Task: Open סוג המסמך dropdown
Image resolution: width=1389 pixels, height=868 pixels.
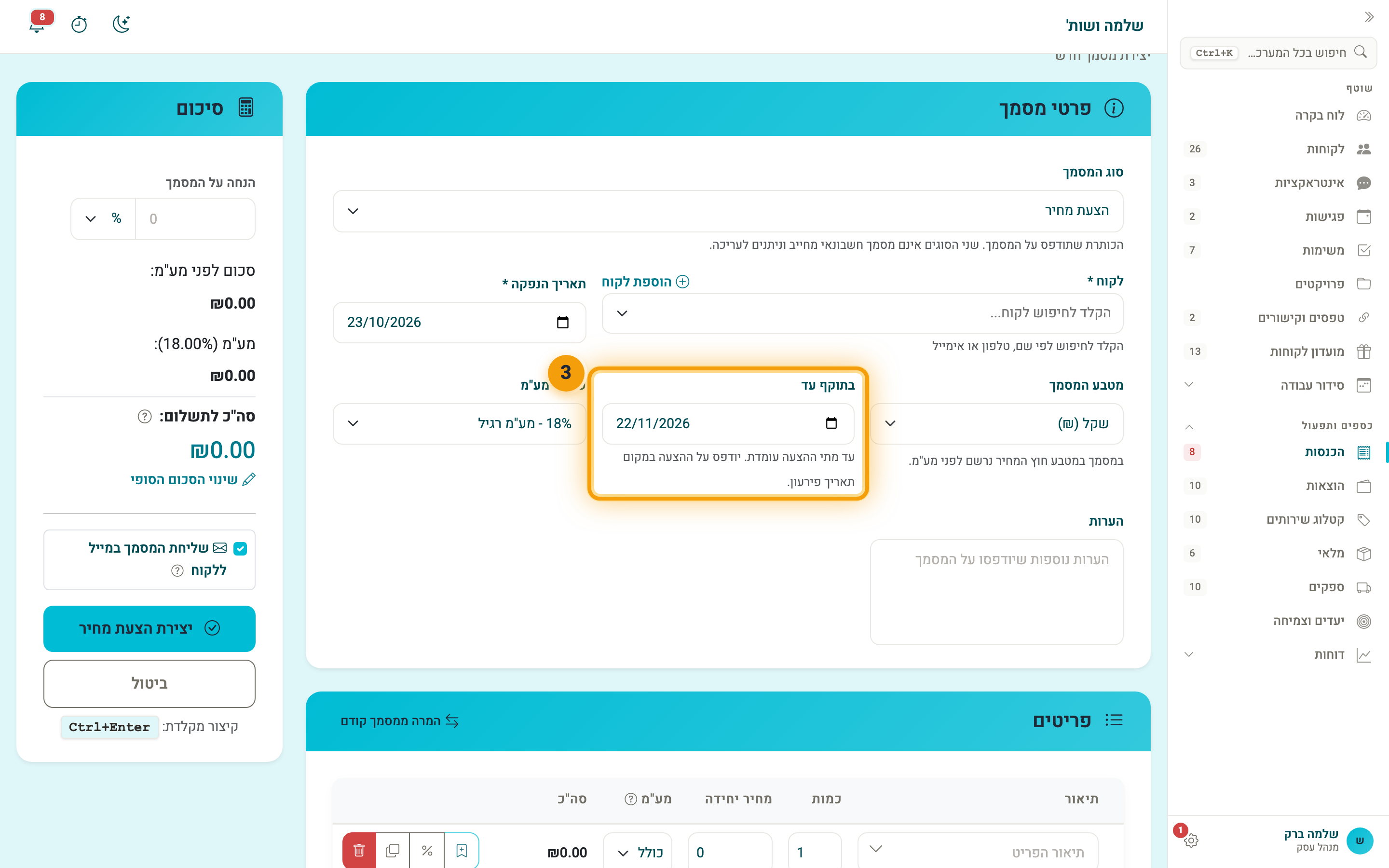Action: [x=728, y=211]
